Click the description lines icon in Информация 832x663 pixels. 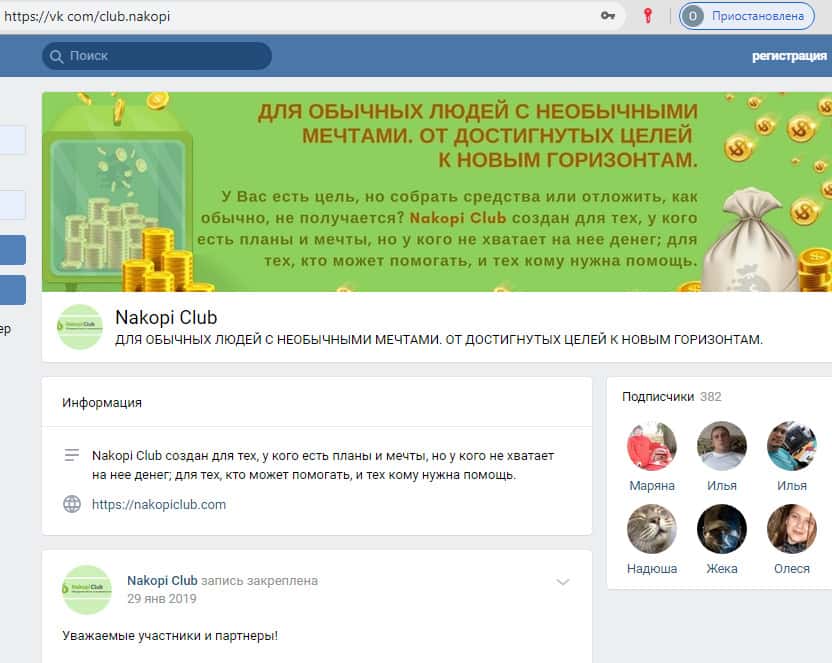tap(72, 455)
